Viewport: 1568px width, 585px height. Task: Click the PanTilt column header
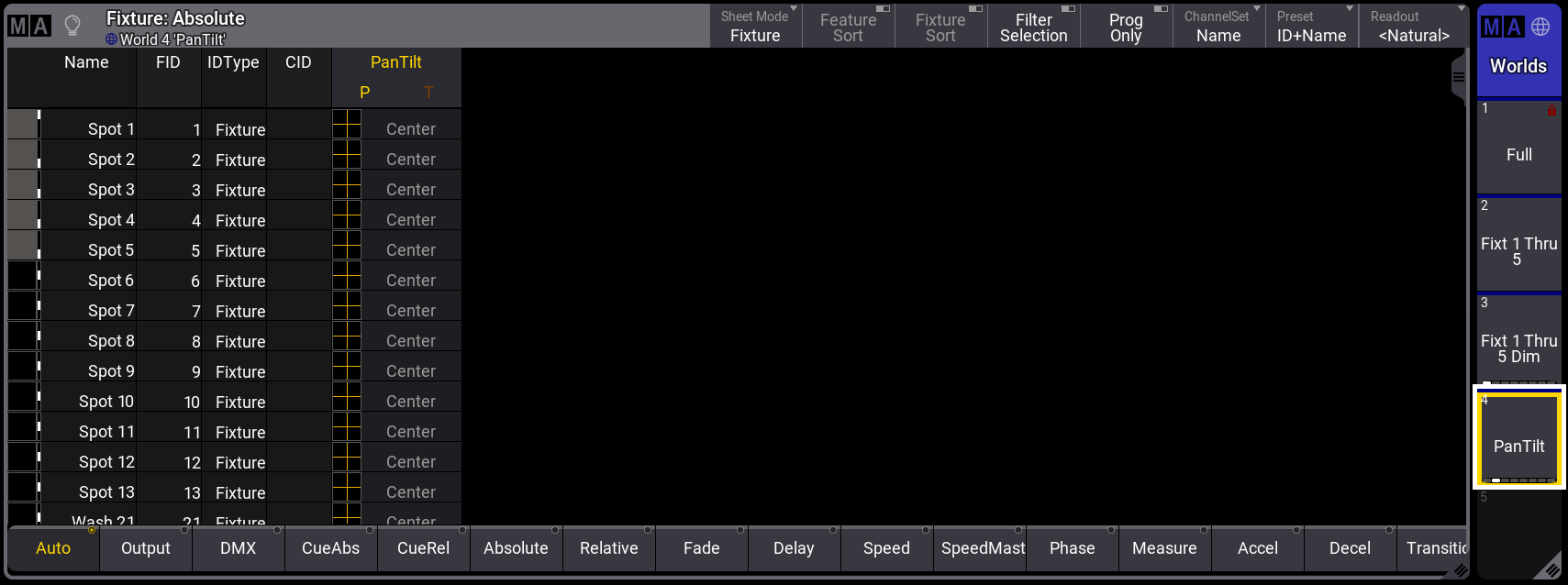pos(395,62)
